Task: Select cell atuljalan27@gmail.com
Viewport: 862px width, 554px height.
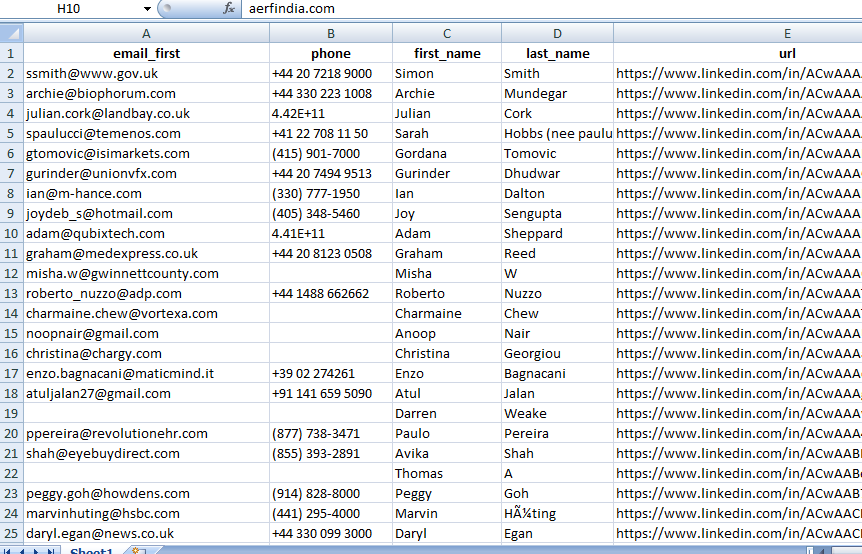Action: click(146, 394)
